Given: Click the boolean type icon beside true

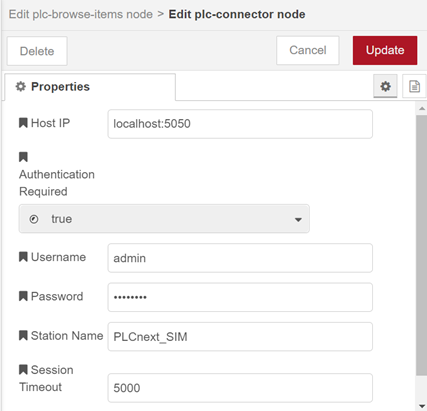Looking at the screenshot, I should [34, 219].
